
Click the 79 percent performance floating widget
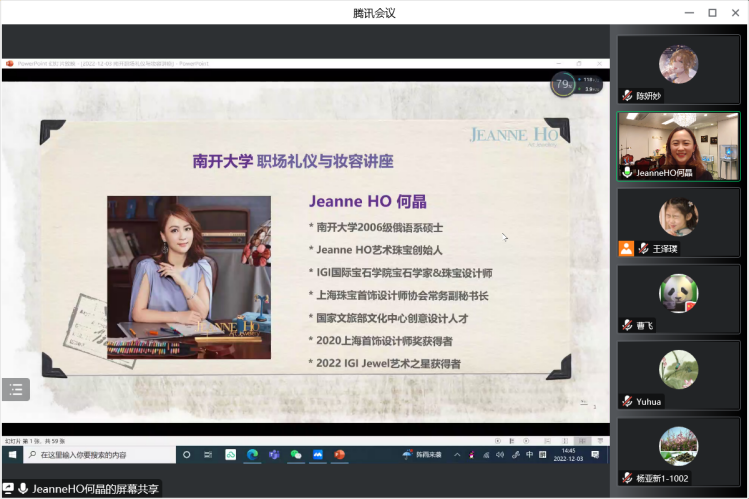point(563,84)
